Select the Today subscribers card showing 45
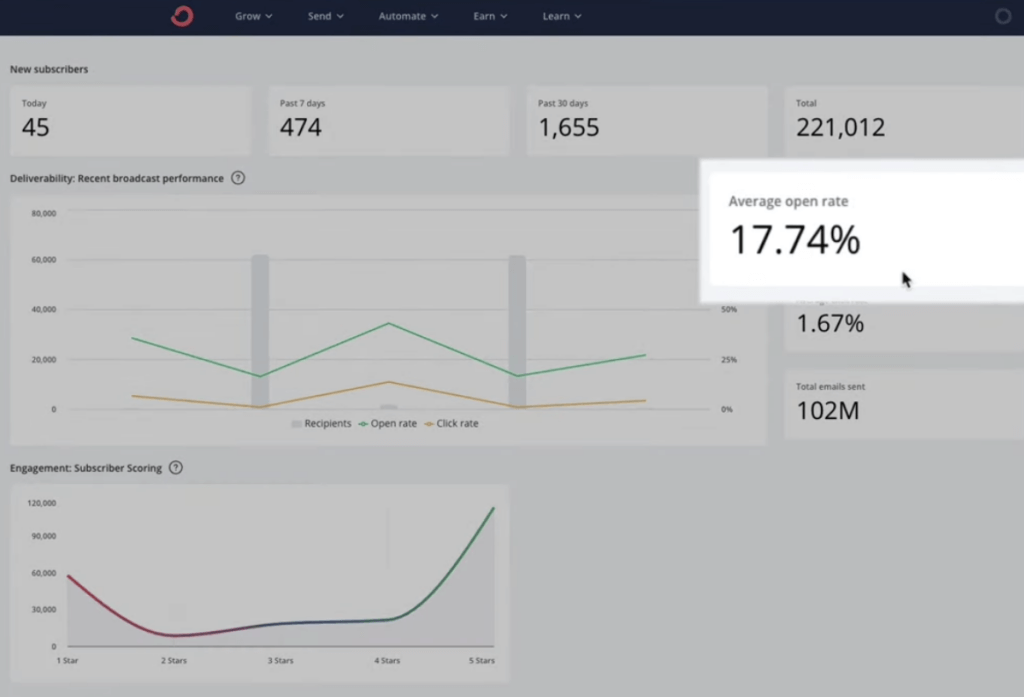1024x697 pixels. click(x=131, y=121)
